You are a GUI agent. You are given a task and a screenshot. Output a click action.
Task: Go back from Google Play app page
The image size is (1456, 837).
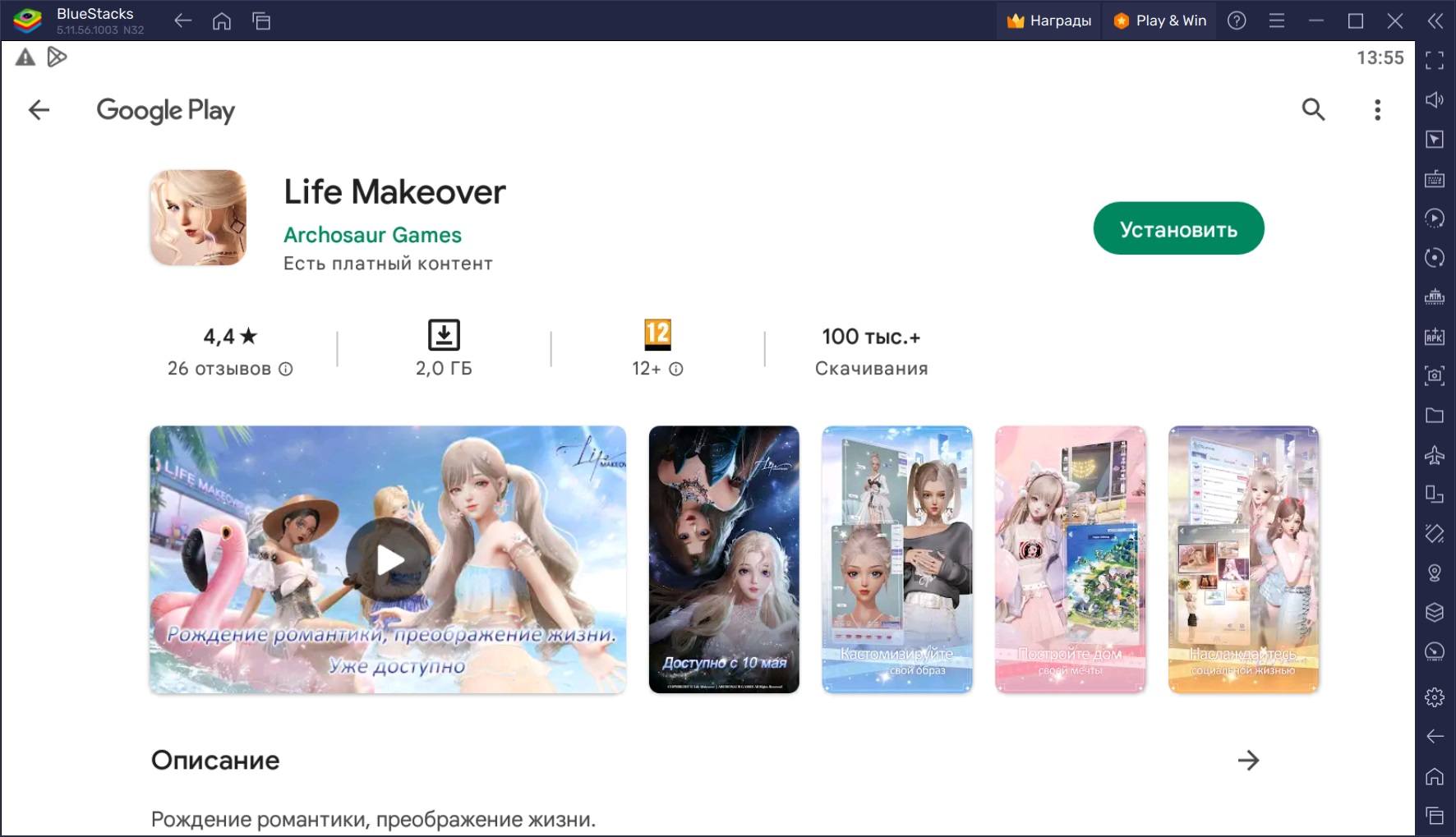[39, 109]
